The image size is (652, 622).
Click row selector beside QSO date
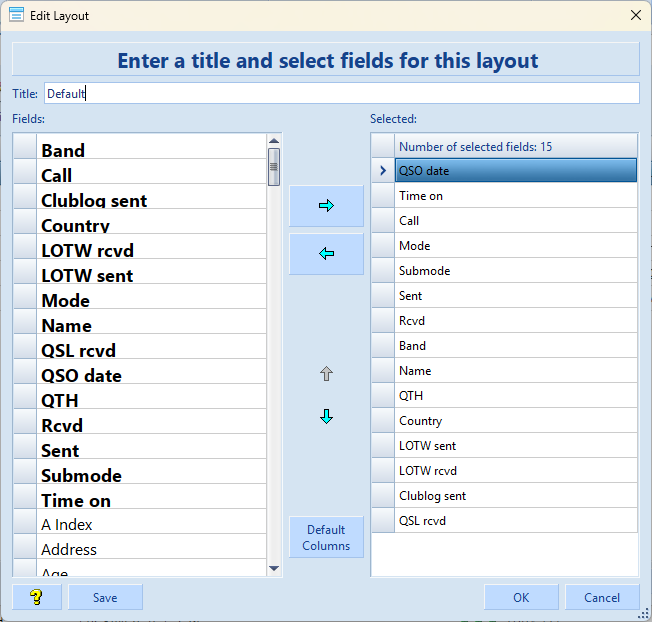(x=382, y=171)
